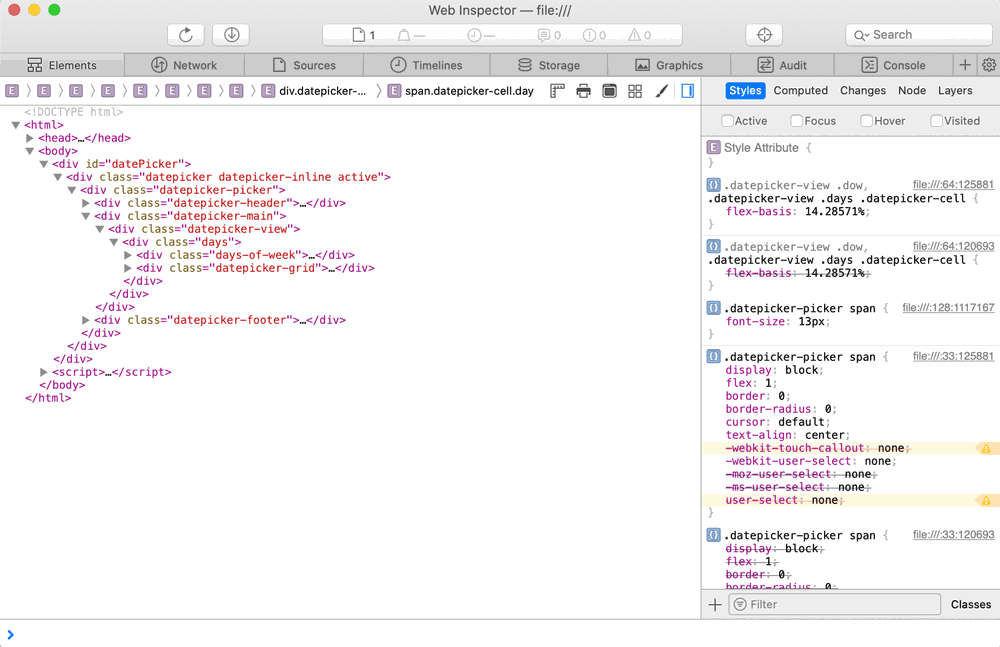Viewport: 1000px width, 647px height.
Task: Click the console log count indicator
Action: (x=549, y=35)
